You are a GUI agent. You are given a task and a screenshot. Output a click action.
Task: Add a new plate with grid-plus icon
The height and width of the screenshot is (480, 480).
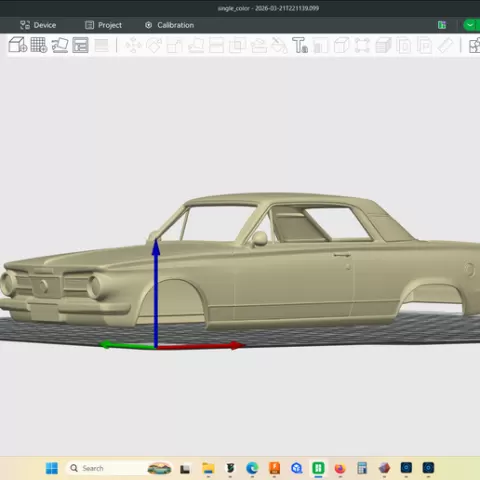39,45
